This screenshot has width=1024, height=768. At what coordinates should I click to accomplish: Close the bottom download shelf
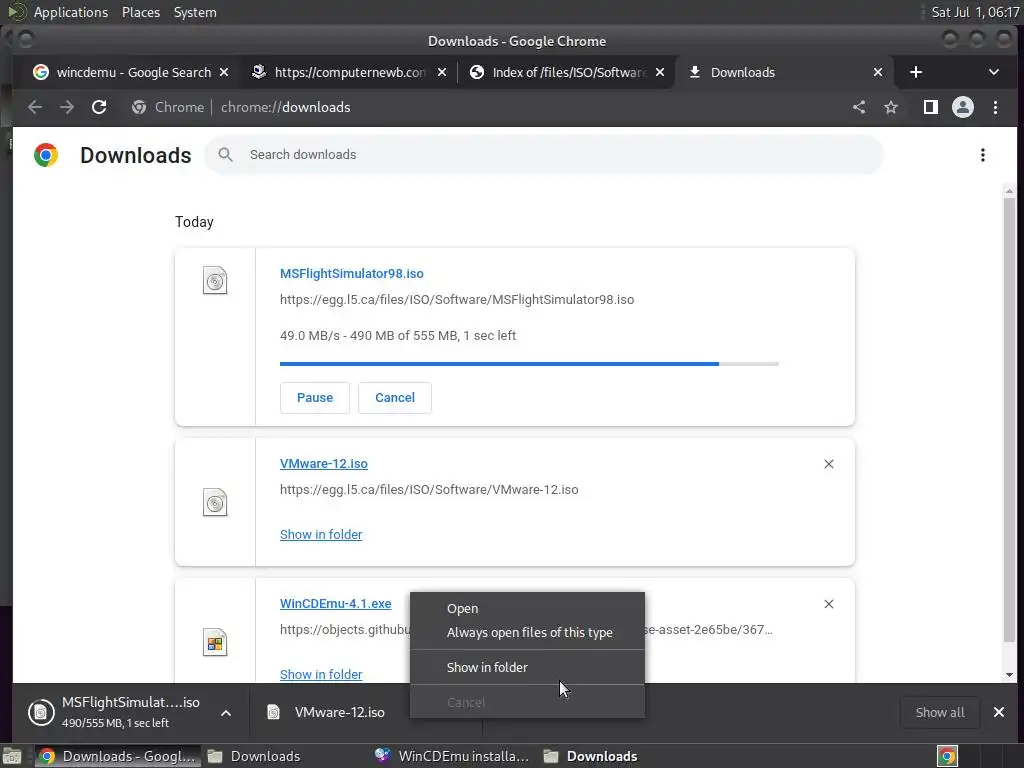(999, 712)
